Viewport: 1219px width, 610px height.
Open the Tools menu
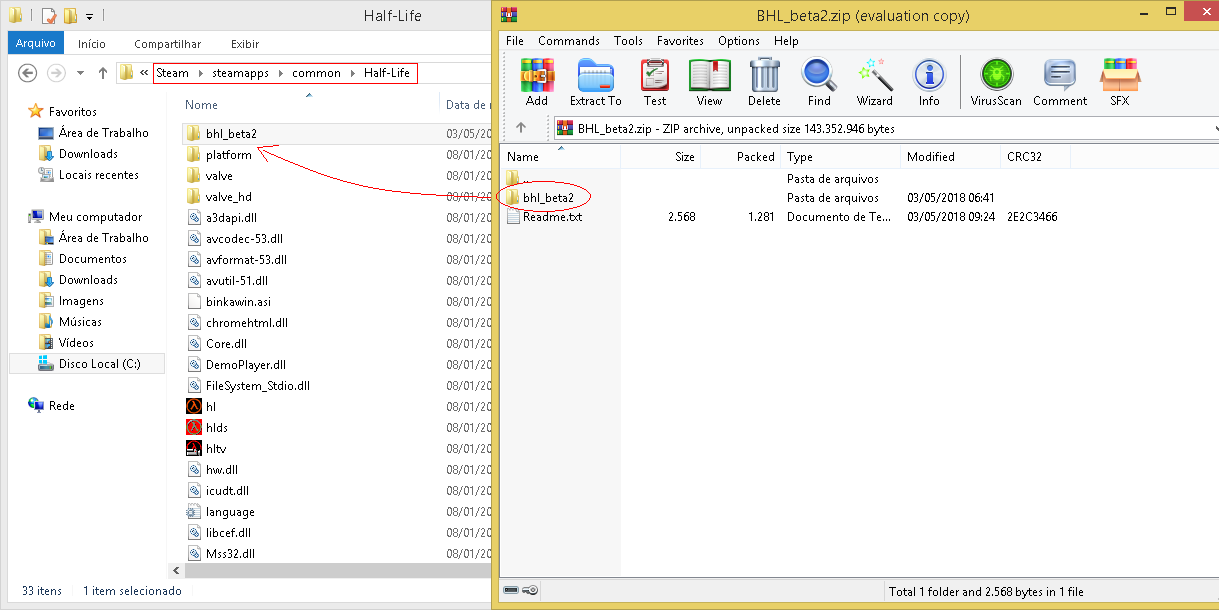click(x=628, y=41)
